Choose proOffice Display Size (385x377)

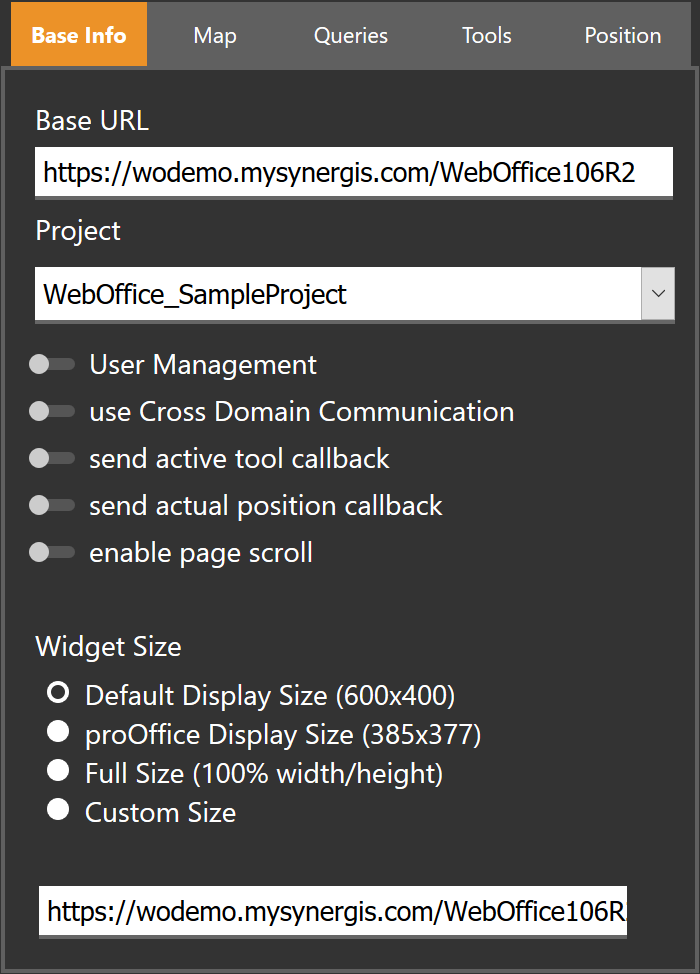[57, 731]
